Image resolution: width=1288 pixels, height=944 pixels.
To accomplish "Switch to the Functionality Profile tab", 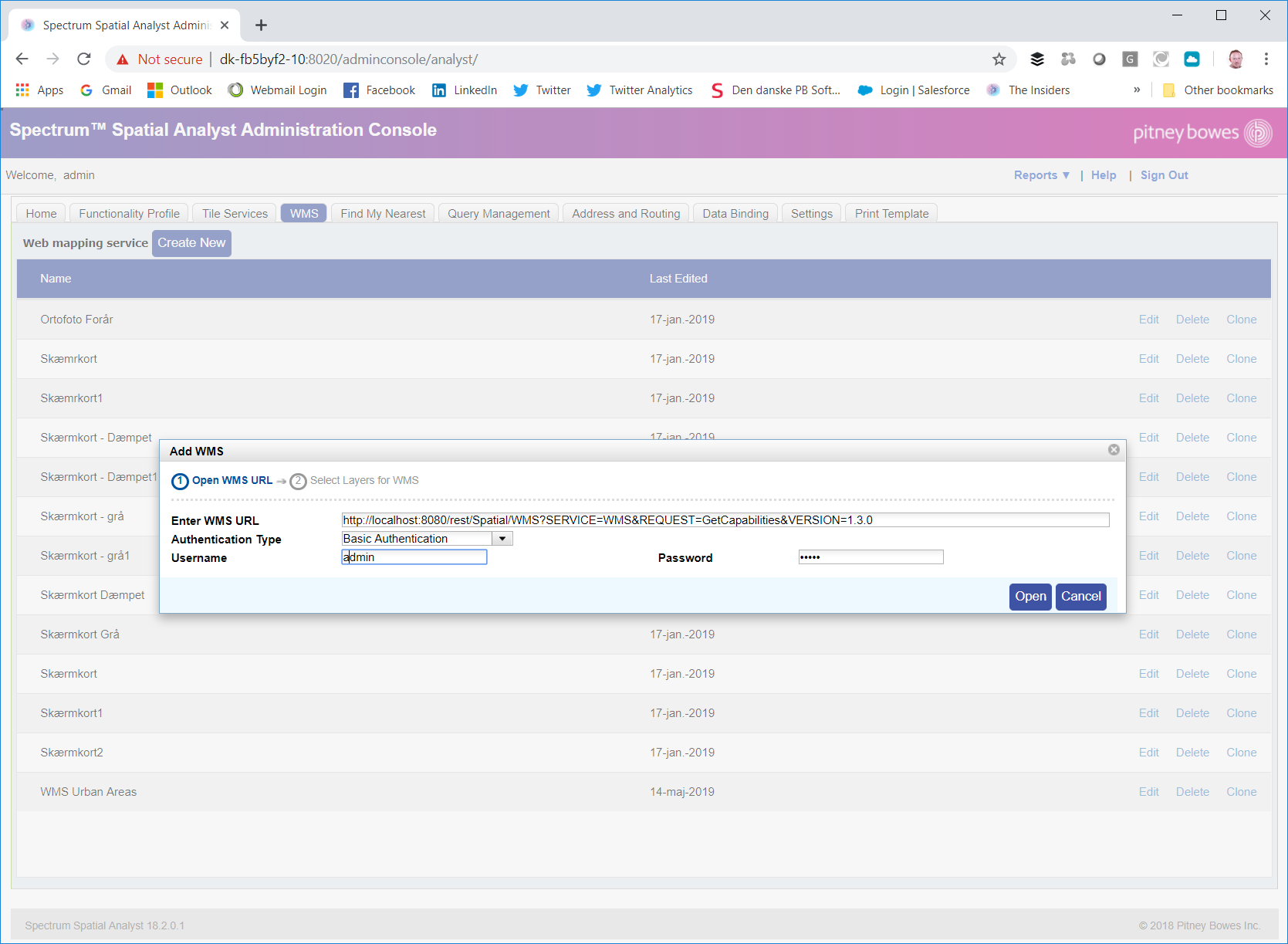I will (x=129, y=214).
